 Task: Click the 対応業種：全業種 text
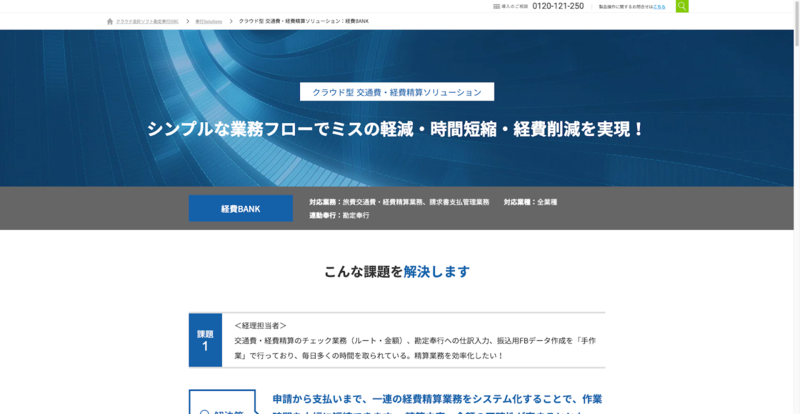(x=531, y=202)
